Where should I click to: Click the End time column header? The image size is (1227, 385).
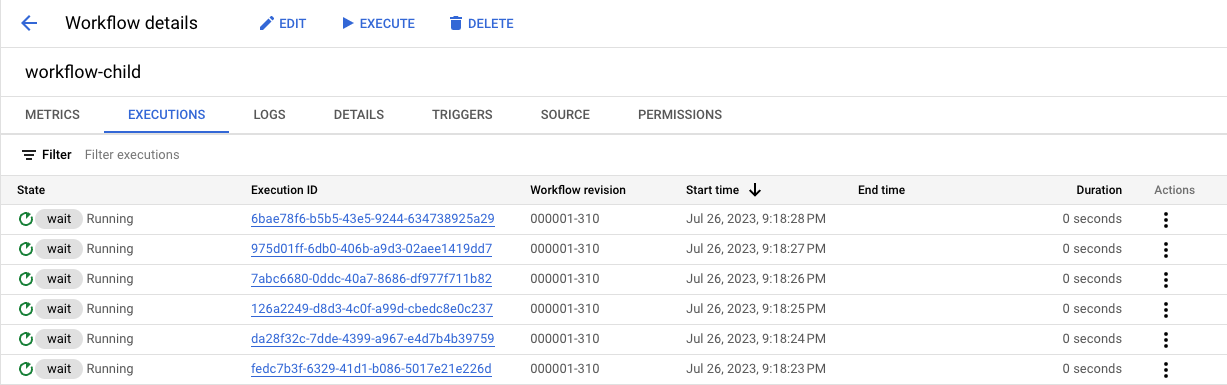click(x=881, y=190)
